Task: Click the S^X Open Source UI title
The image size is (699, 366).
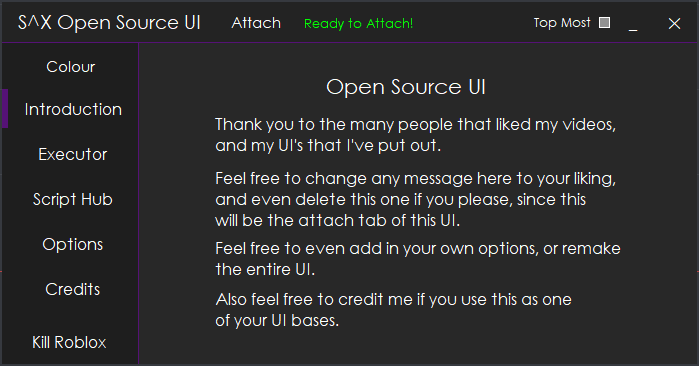Action: [x=109, y=23]
